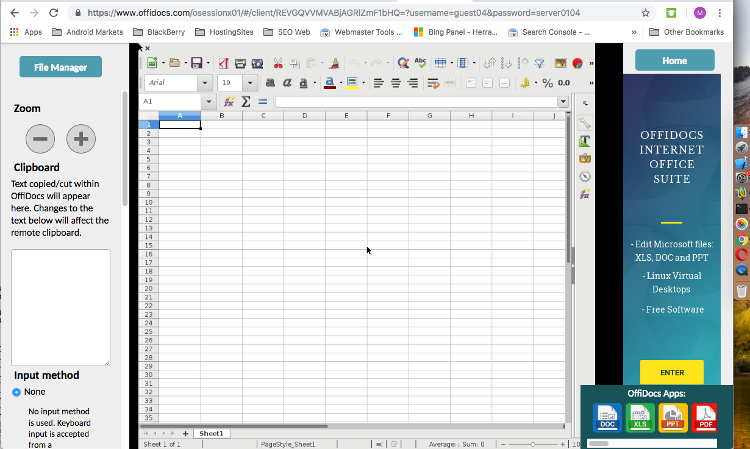The height and width of the screenshot is (449, 750).
Task: Click the Export as PDF icon
Action: 223,62
